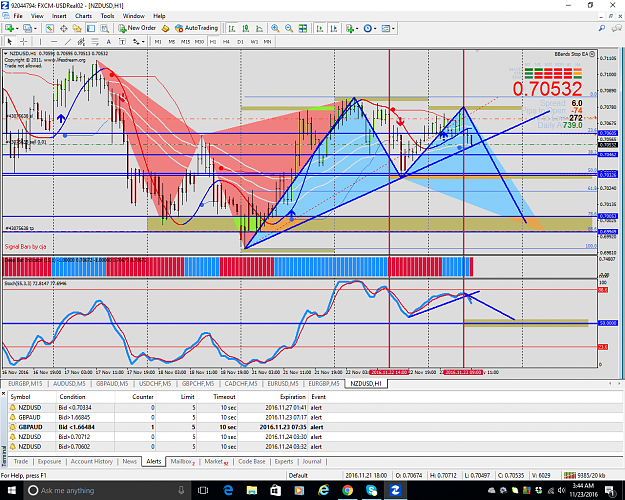Close the Terminal panel with its x

(4, 394)
